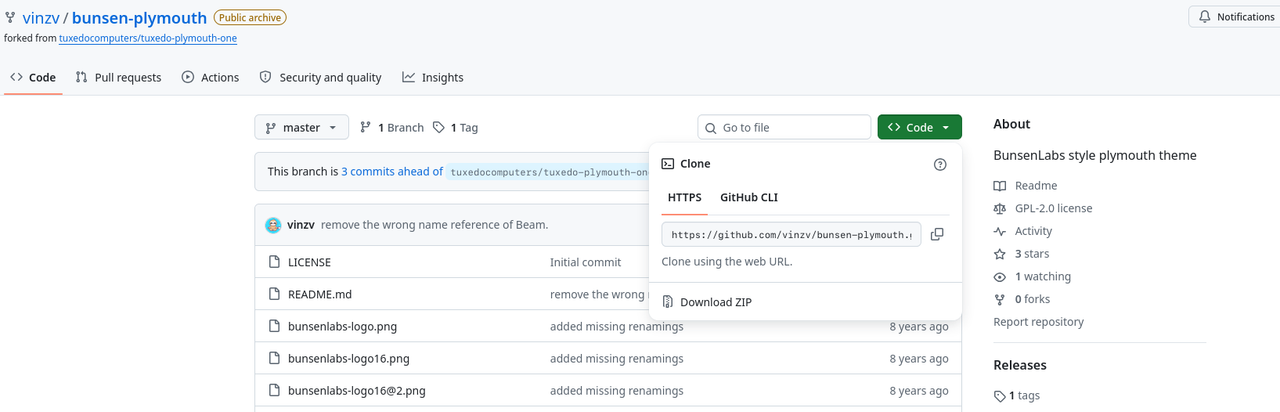Click the file icon beside bunsenlabs-logo16@2.png
Viewport: 1280px width, 412px height.
click(x=275, y=390)
